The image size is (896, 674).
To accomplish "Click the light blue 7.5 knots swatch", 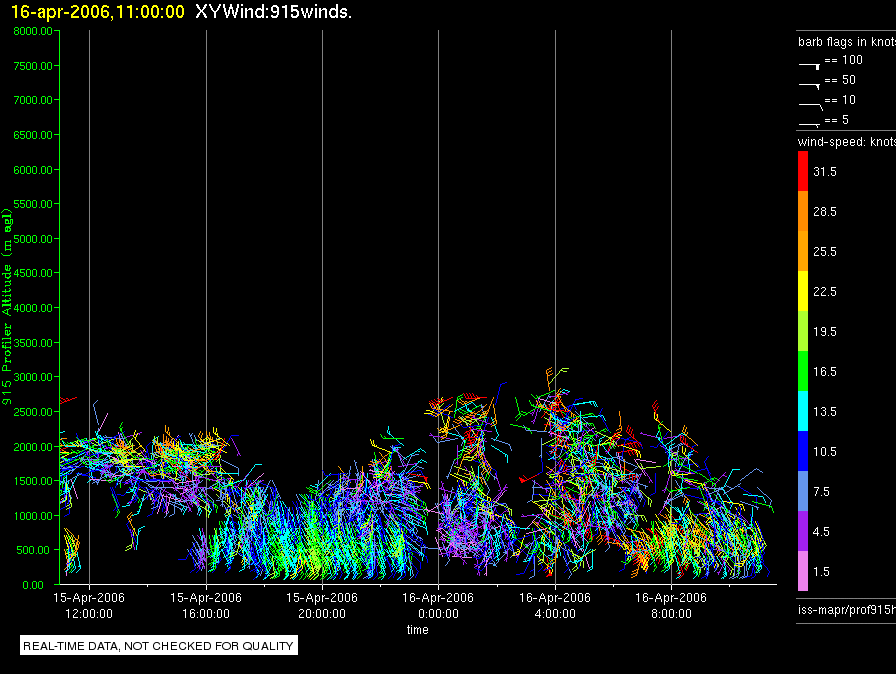I will click(x=803, y=491).
